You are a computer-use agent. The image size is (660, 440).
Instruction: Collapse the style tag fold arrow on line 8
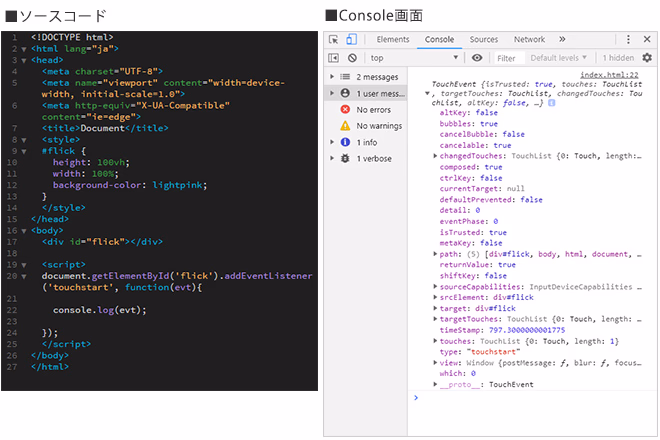pos(24,140)
